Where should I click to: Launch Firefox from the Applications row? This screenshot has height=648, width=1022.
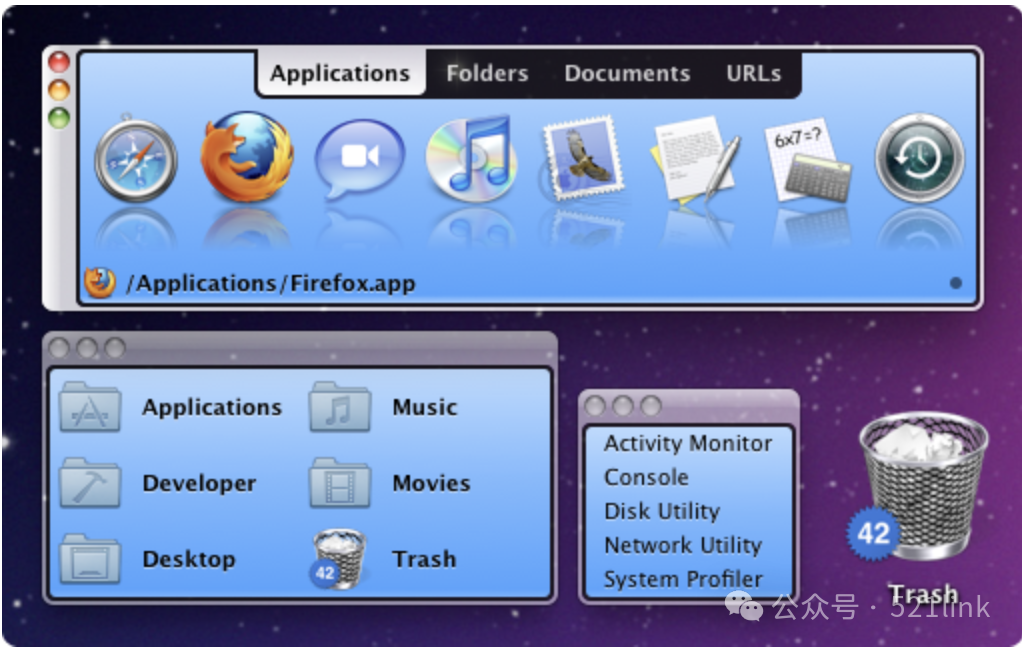(x=247, y=157)
